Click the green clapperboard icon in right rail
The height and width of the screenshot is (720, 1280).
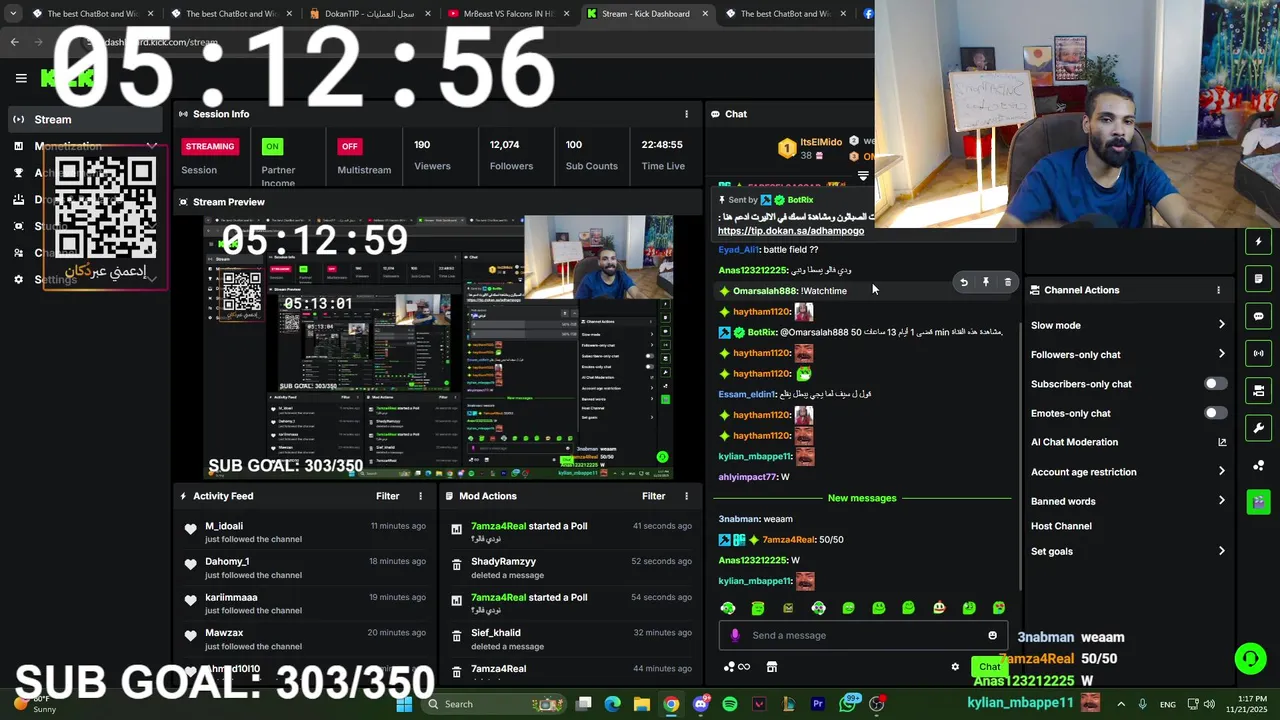coord(1259,501)
